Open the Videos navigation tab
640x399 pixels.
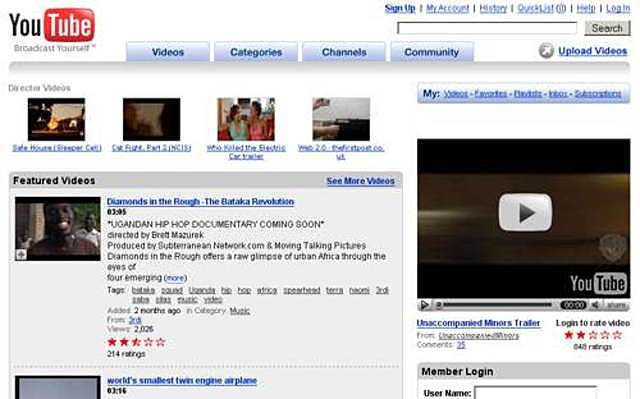point(168,52)
